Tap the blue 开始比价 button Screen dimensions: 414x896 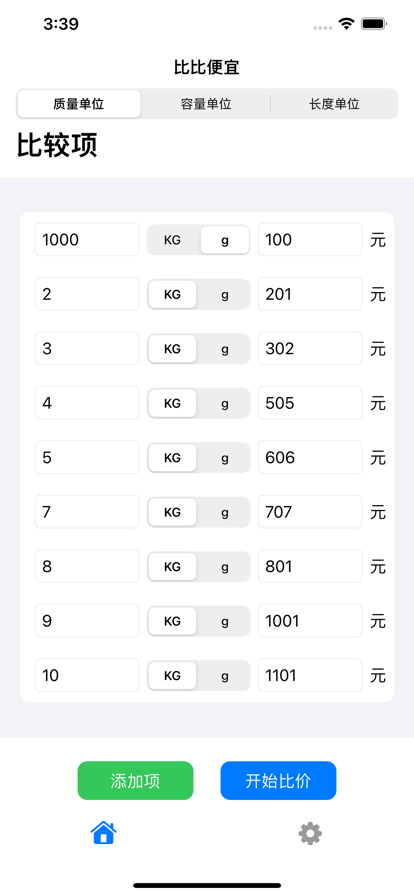(x=278, y=781)
